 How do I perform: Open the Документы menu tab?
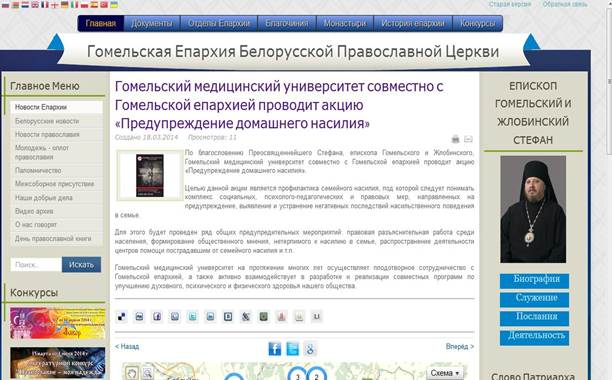[151, 23]
